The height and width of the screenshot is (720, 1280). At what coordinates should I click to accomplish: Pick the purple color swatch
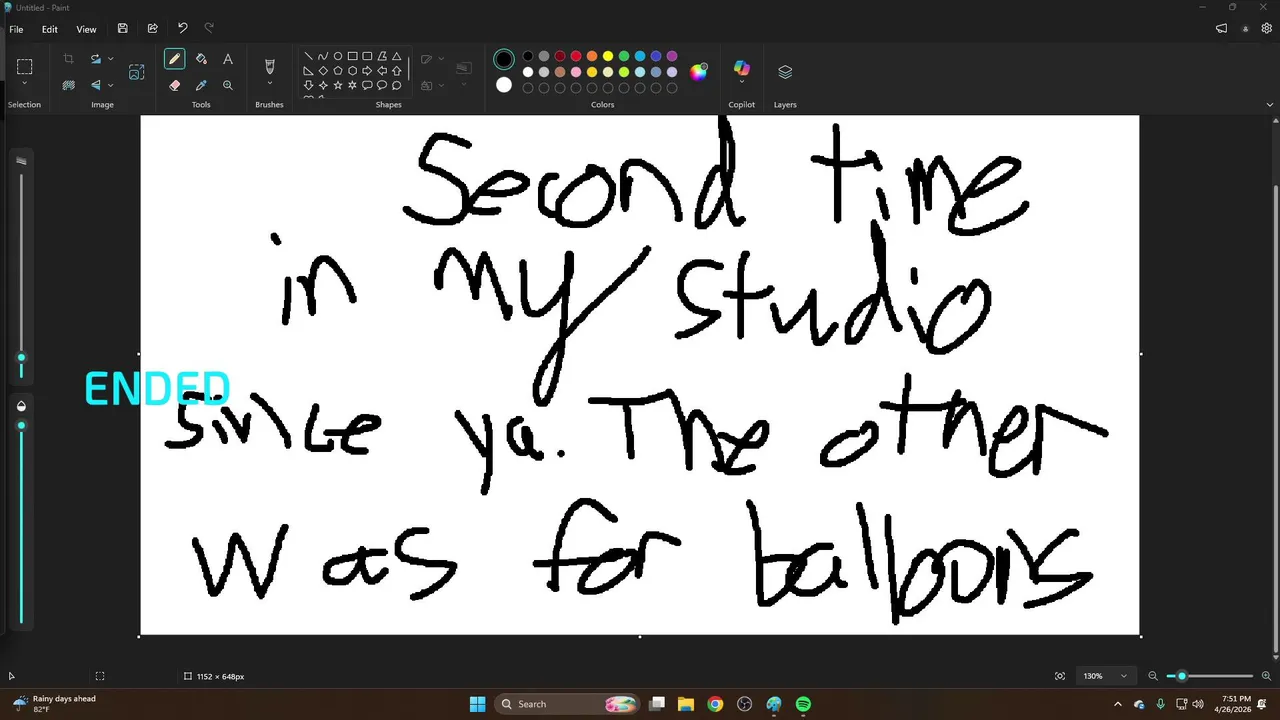pos(672,56)
